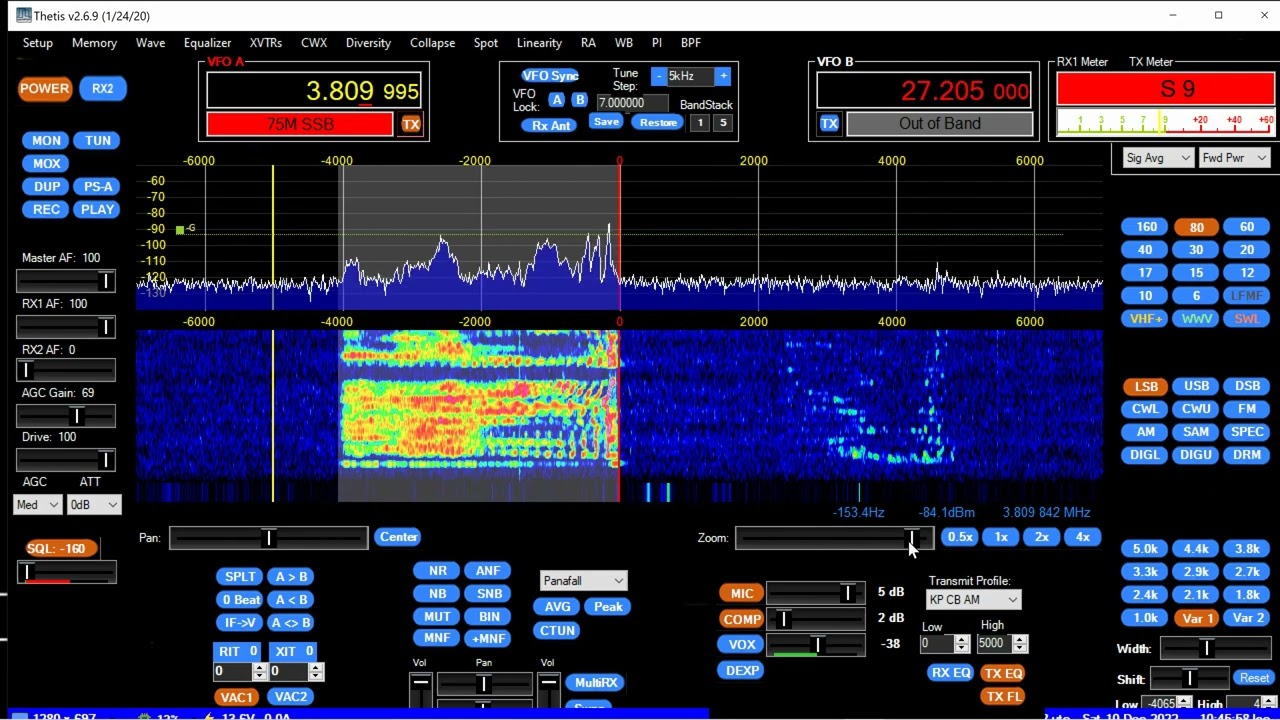Open the Transmit Profile KP CB AM dropdown

click(973, 600)
